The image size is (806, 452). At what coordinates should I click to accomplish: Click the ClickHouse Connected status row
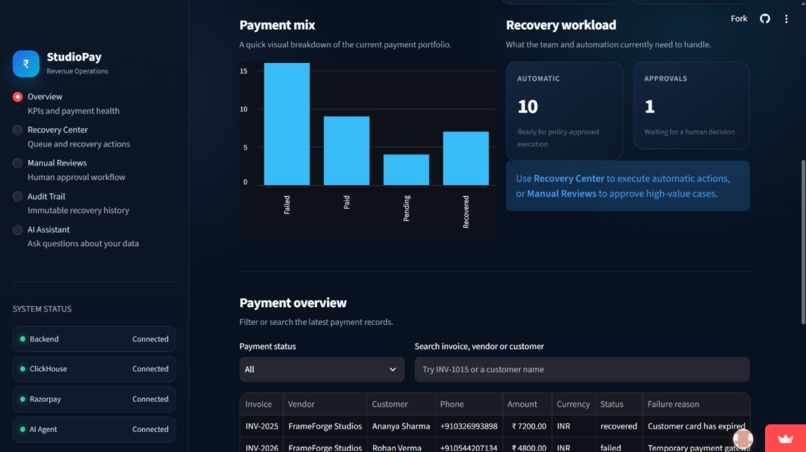pyautogui.click(x=94, y=369)
